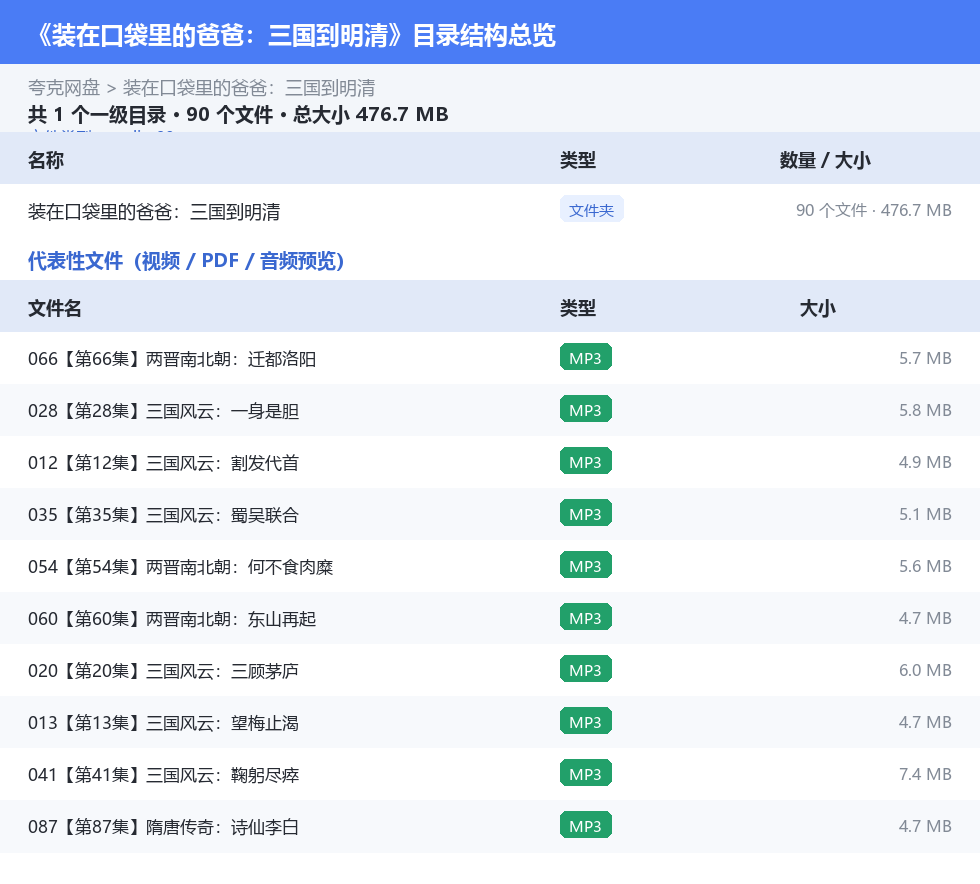This screenshot has width=980, height=884.
Task: Click size 4.7 MB of 东山再起
Action: [x=925, y=618]
